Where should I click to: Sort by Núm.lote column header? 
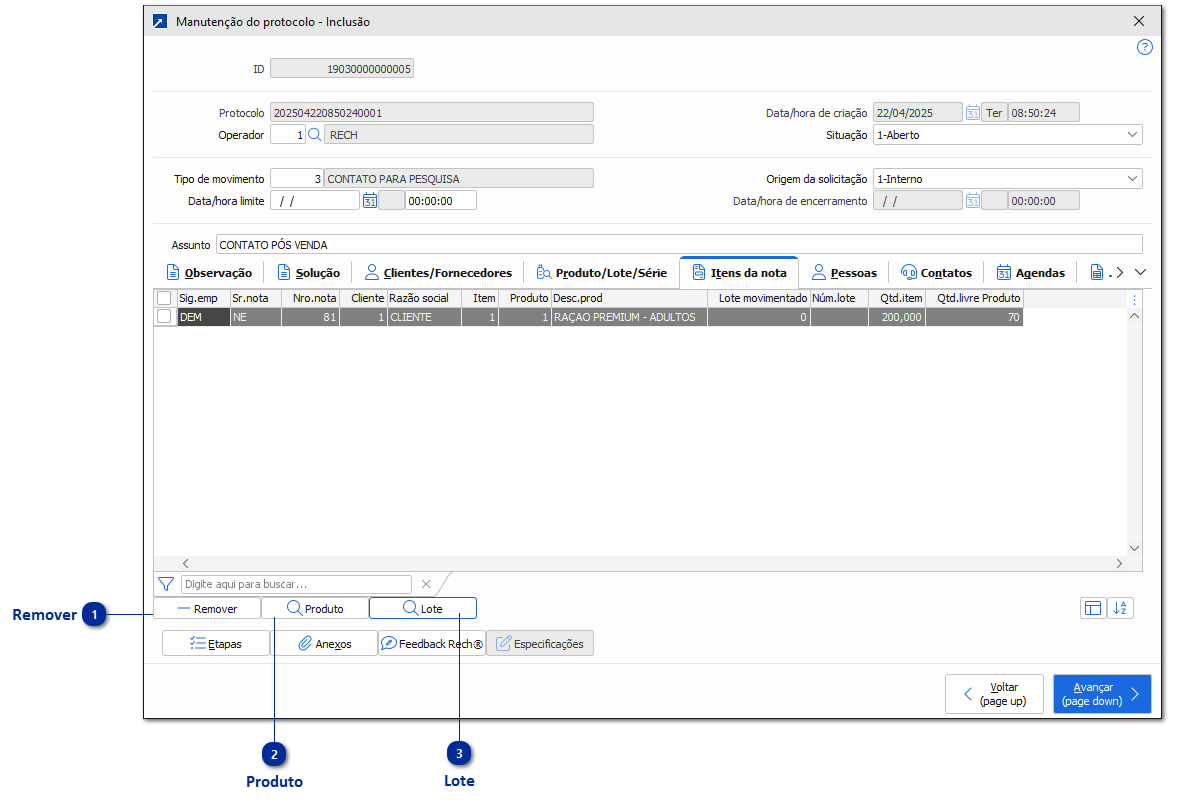click(839, 298)
